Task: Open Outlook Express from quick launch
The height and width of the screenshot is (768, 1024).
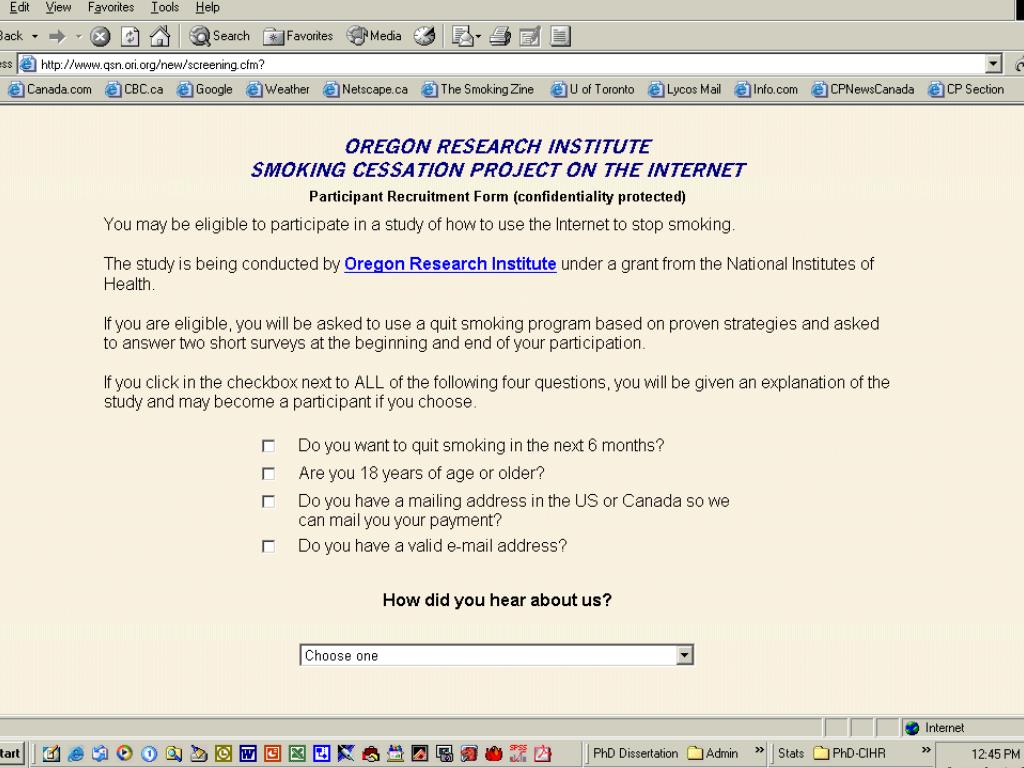Action: click(100, 754)
